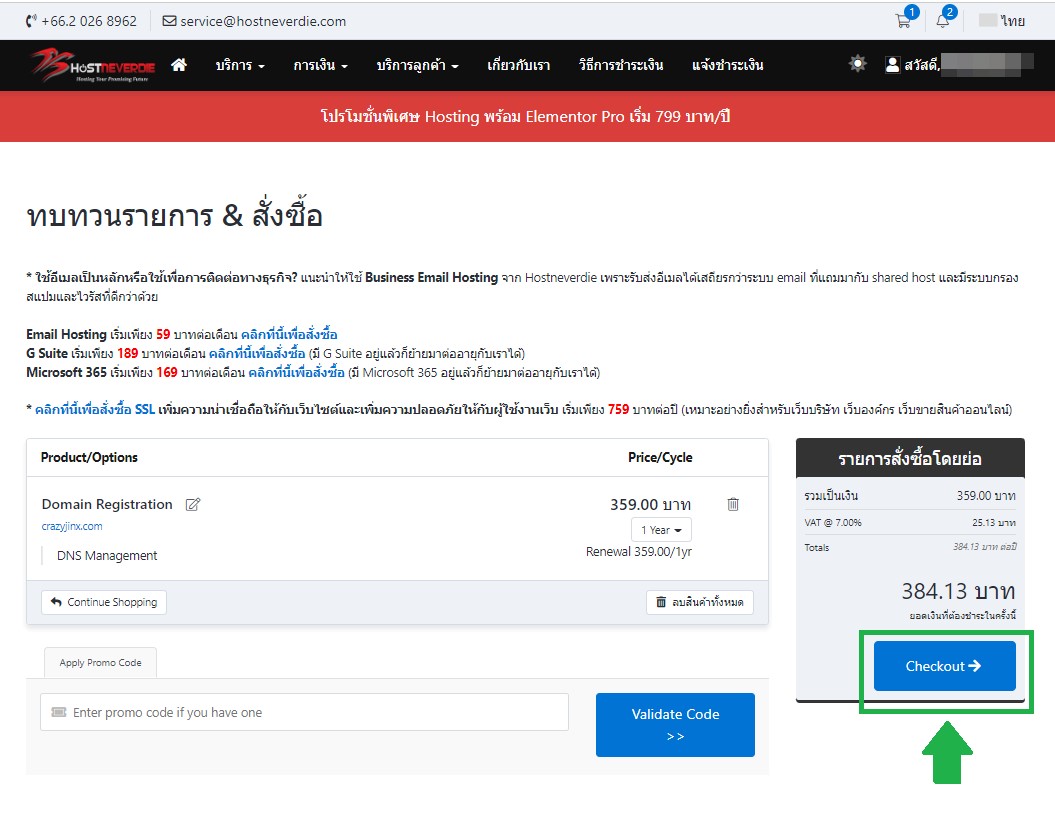Click the edit icon beside Domain Registration
Image resolution: width=1055 pixels, height=814 pixels.
point(193,505)
